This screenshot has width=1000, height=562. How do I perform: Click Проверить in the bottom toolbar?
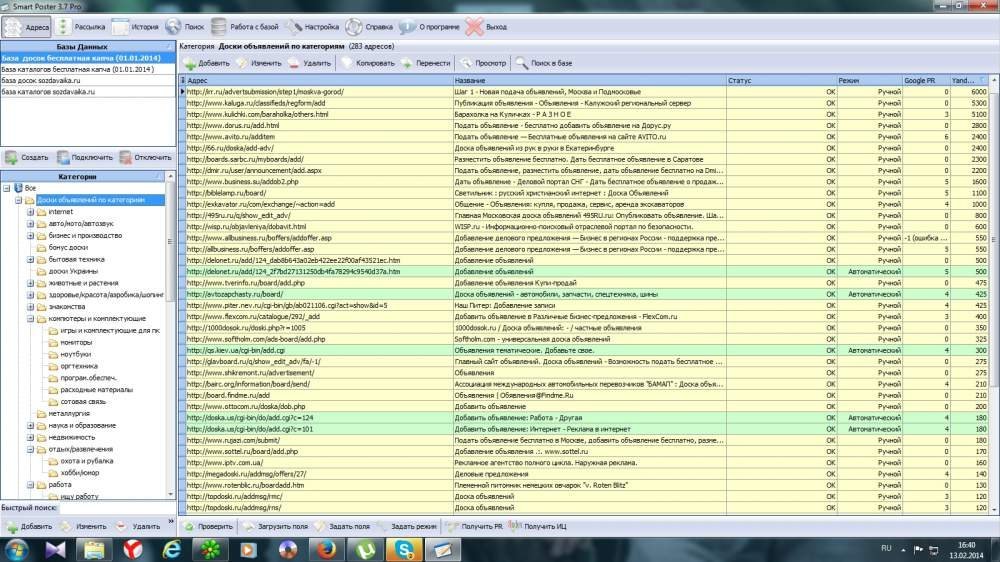coord(208,526)
